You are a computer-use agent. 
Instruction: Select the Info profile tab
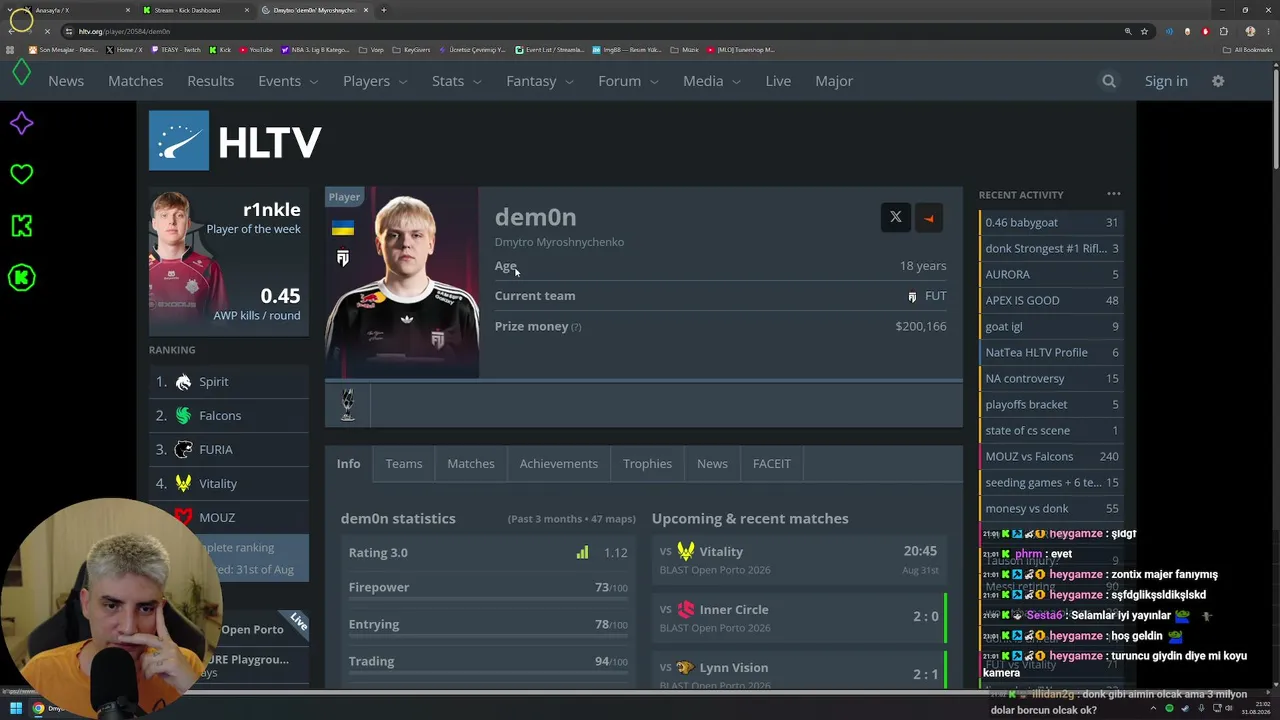[348, 464]
